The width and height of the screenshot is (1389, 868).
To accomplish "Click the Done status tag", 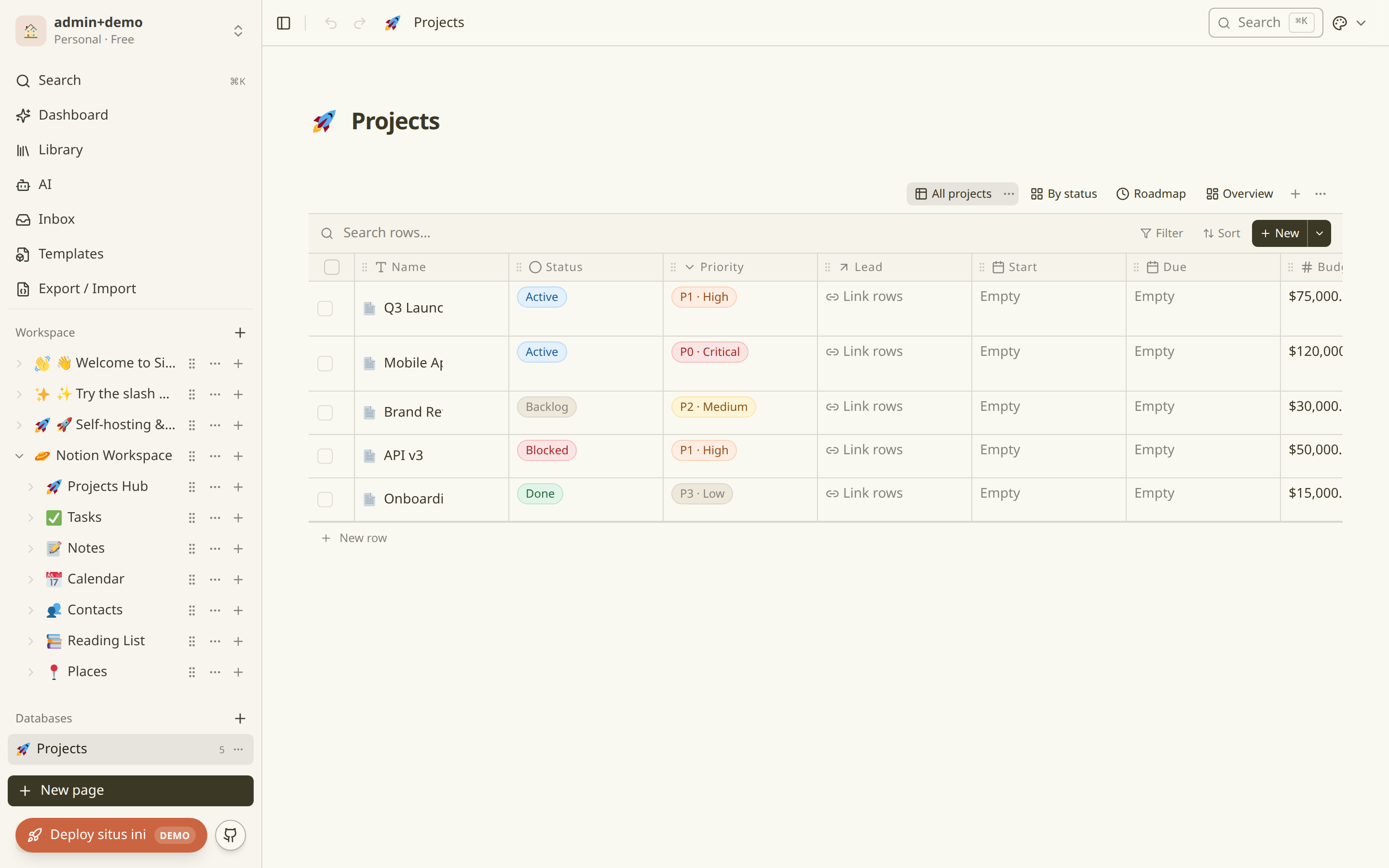I will click(x=540, y=494).
